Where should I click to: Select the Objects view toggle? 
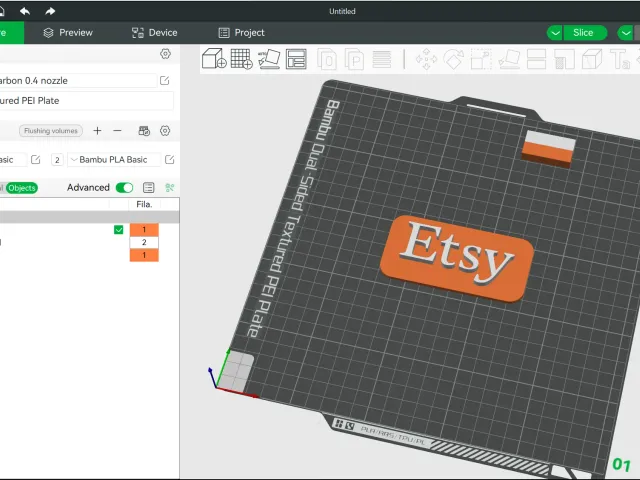coord(22,188)
